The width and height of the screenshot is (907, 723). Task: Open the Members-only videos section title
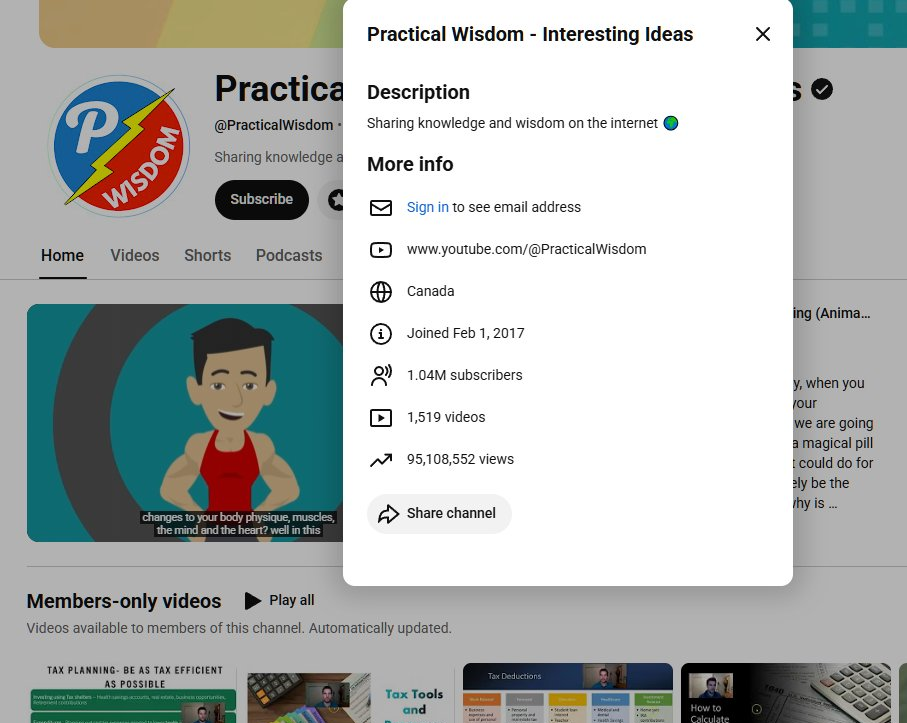(124, 601)
